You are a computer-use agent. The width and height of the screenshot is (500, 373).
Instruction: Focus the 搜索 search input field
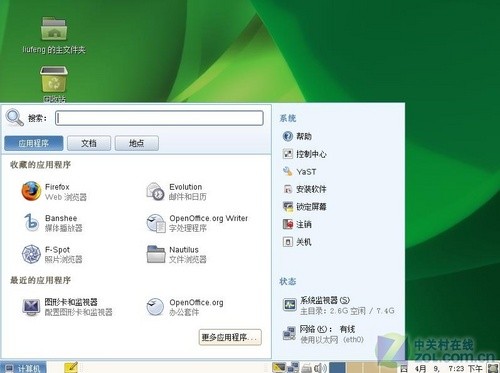click(159, 118)
